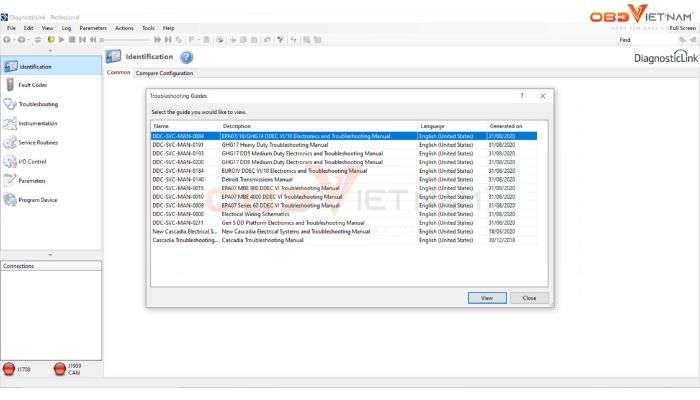The height and width of the screenshot is (400, 700).
Task: Click the J1939 CAN red connection indicator
Action: click(x=59, y=369)
